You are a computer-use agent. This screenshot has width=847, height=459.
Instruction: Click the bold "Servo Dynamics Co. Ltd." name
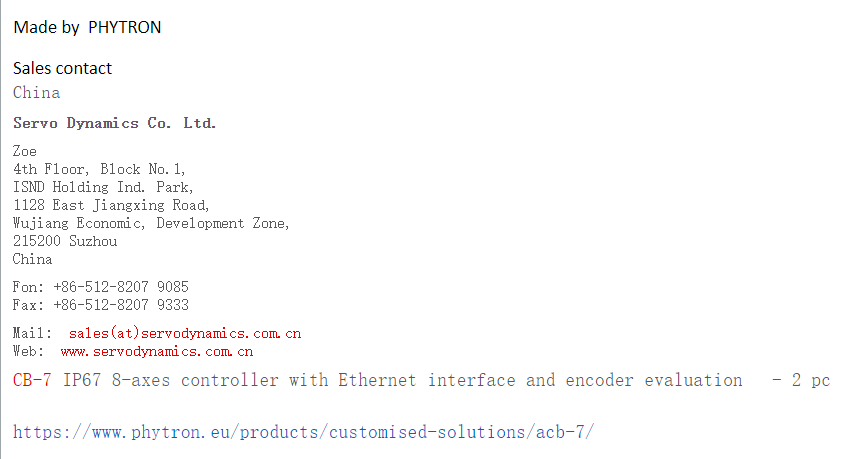[114, 124]
